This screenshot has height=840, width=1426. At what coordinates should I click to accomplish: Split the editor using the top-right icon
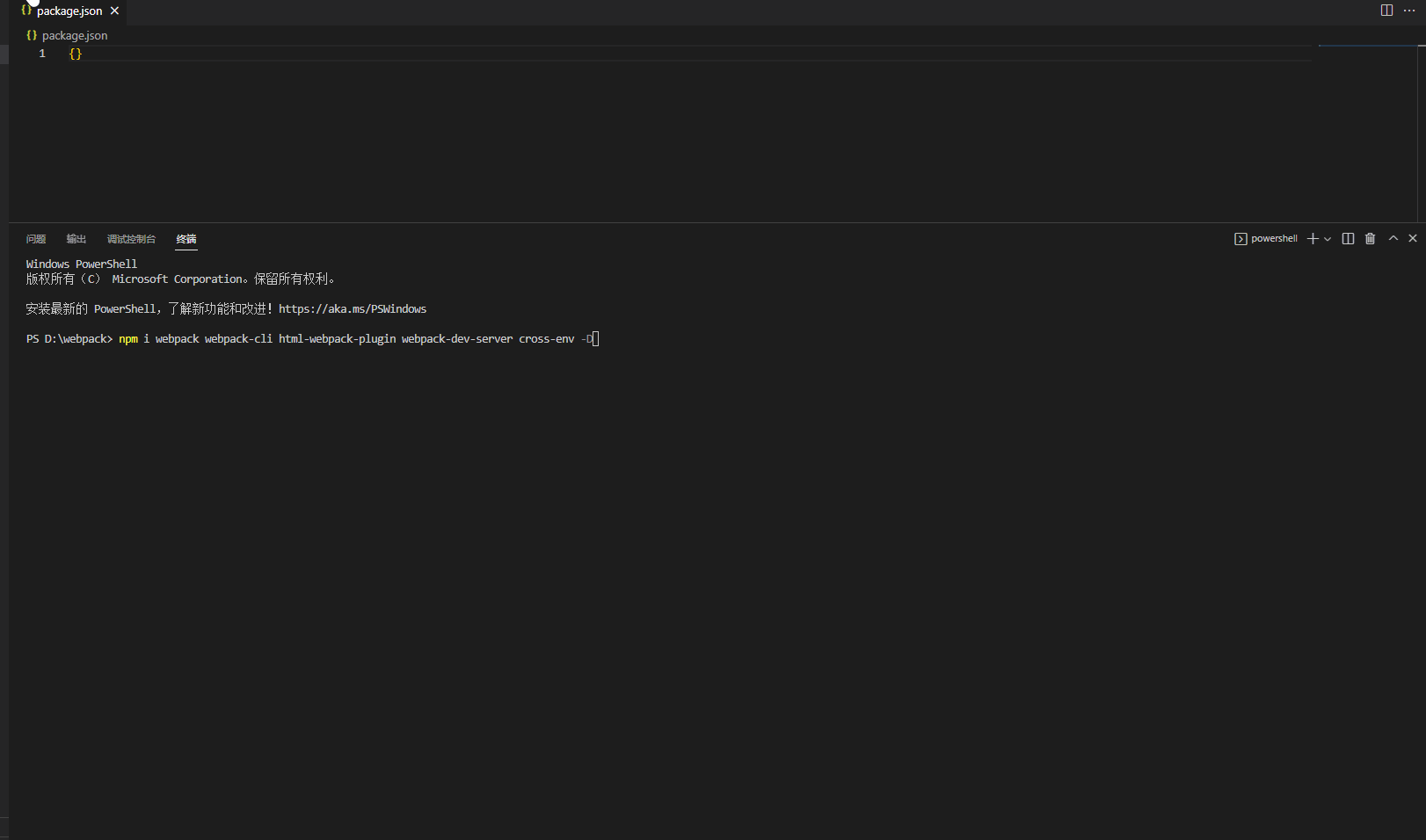[x=1386, y=11]
